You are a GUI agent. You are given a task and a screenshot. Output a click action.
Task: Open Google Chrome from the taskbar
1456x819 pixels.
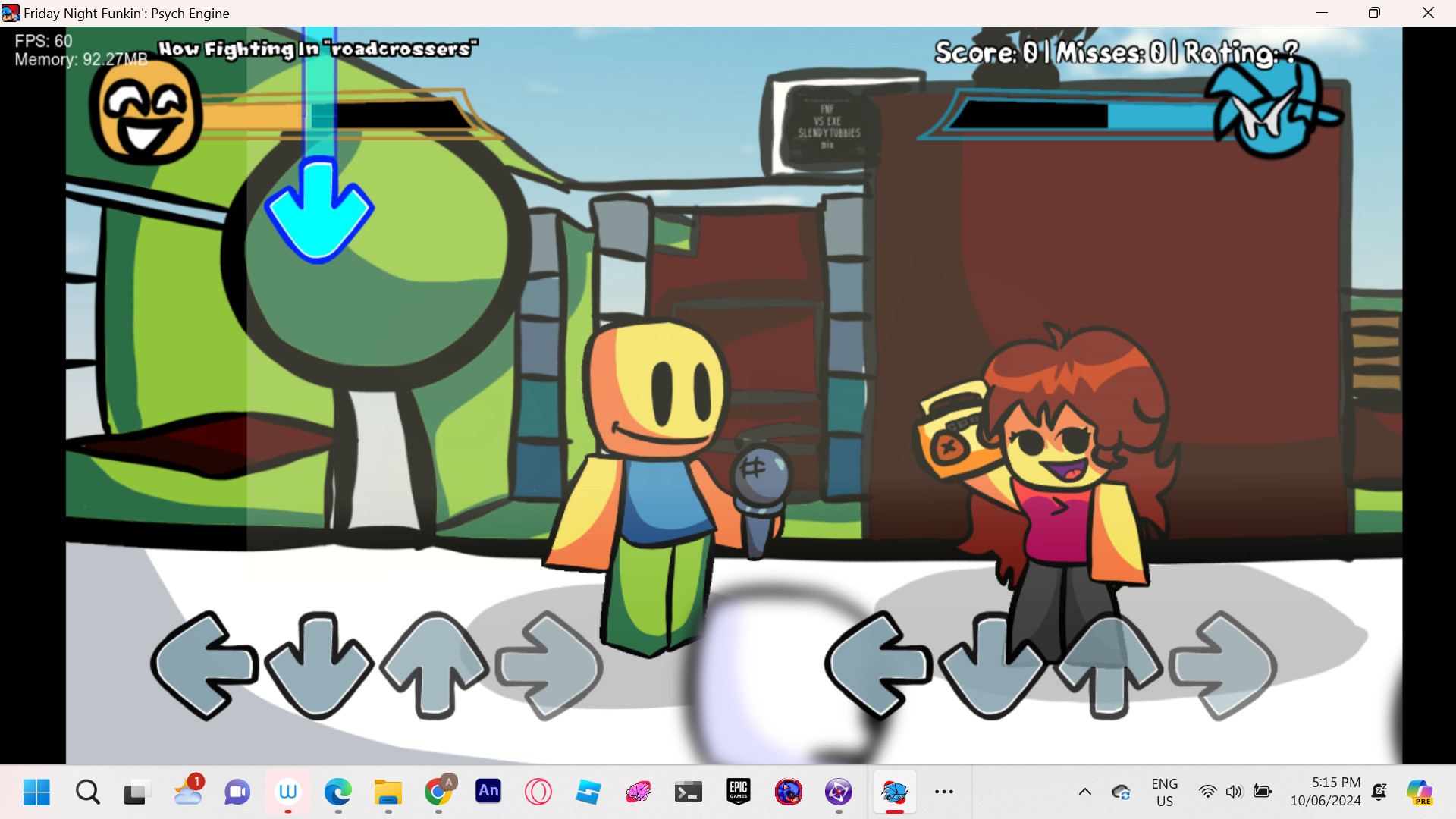point(438,792)
